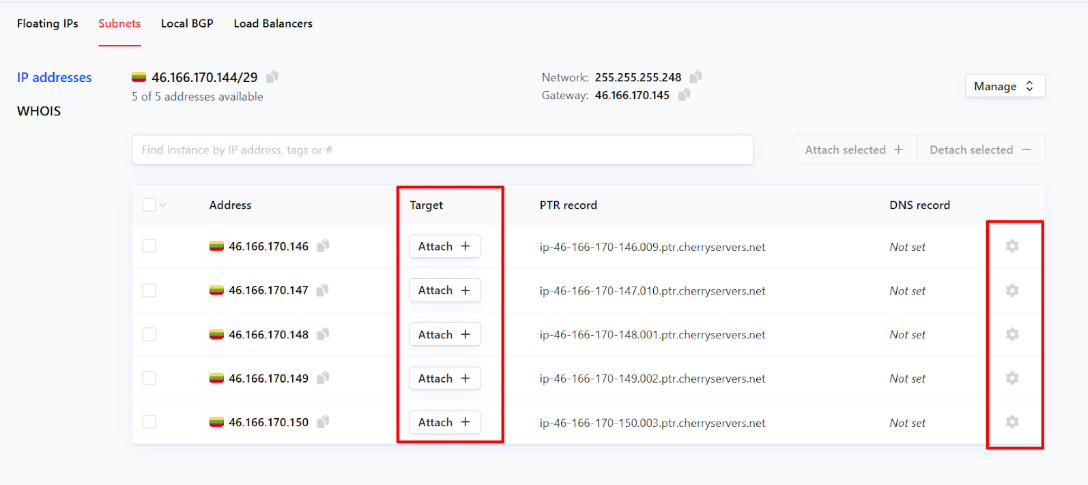Copy IP address 46.166.170.146

(x=323, y=246)
